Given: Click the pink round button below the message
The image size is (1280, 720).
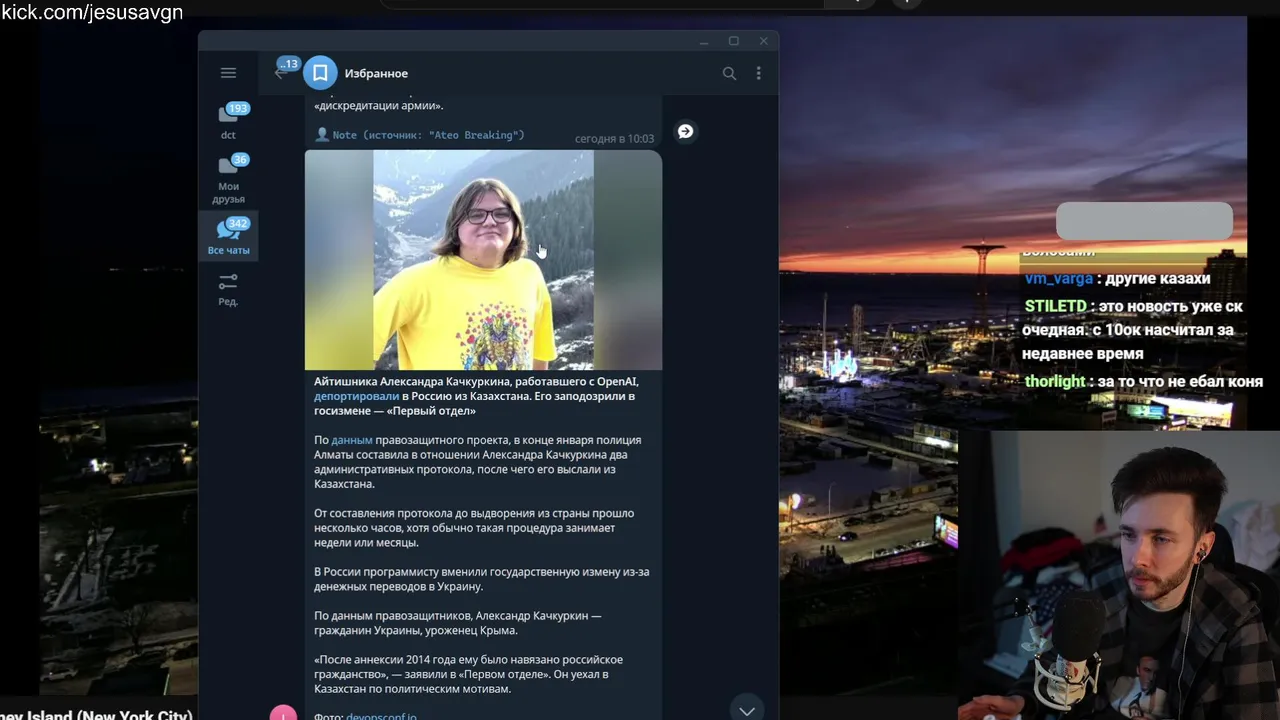Looking at the screenshot, I should click(283, 713).
